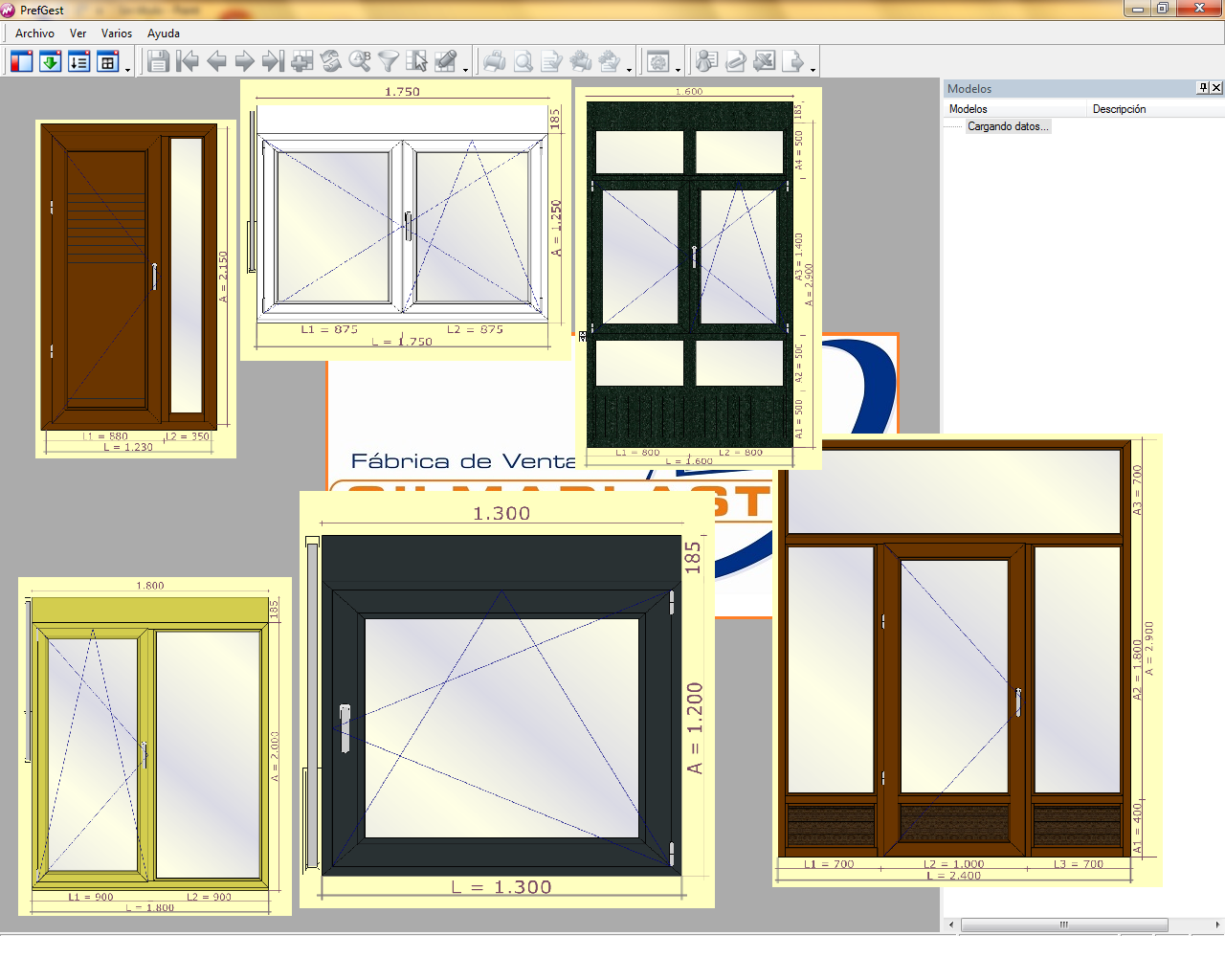Click the paperclip attachment icon
Screen dimensions: 1225x980
click(736, 62)
